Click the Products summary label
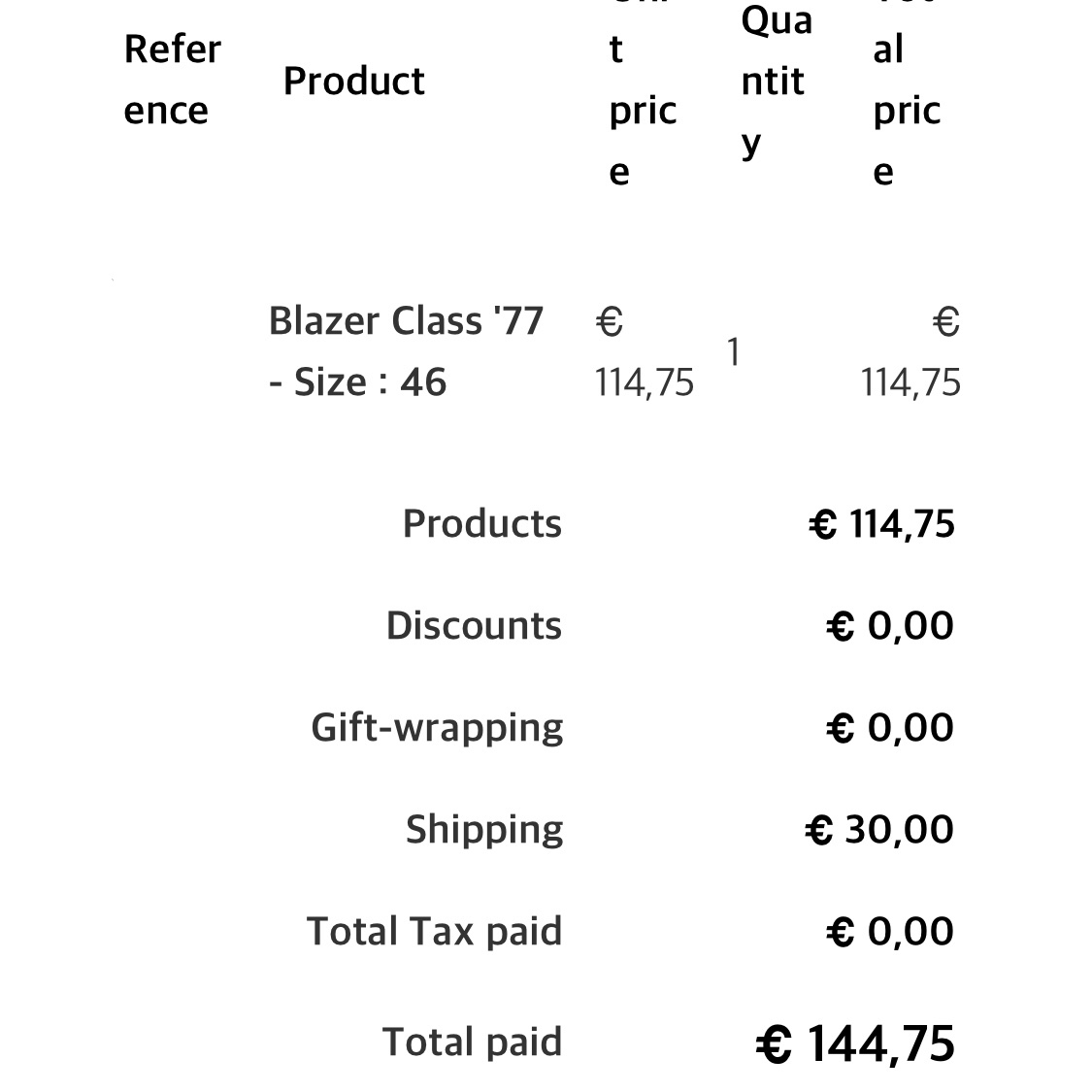The image size is (1092, 1092). tap(481, 524)
